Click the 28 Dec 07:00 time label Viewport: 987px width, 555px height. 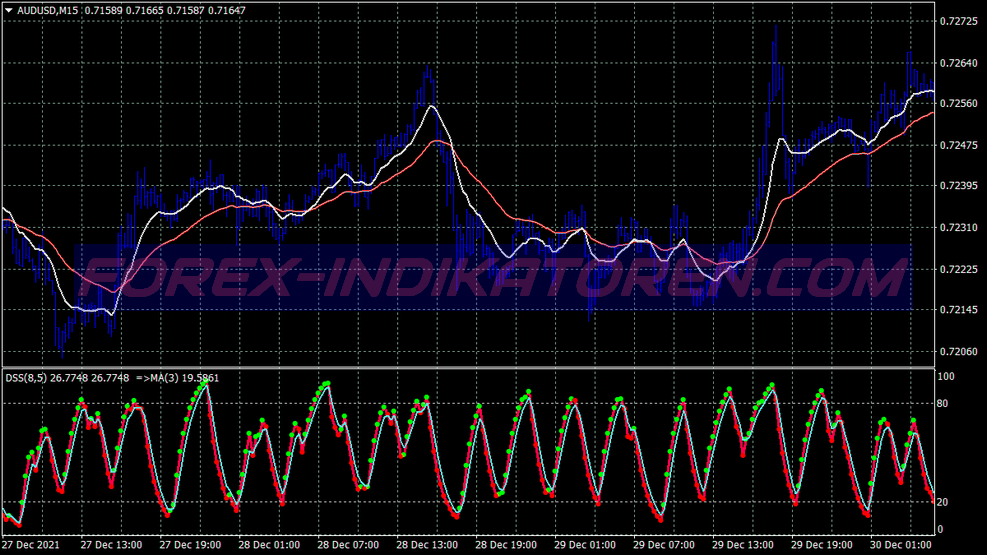(348, 544)
